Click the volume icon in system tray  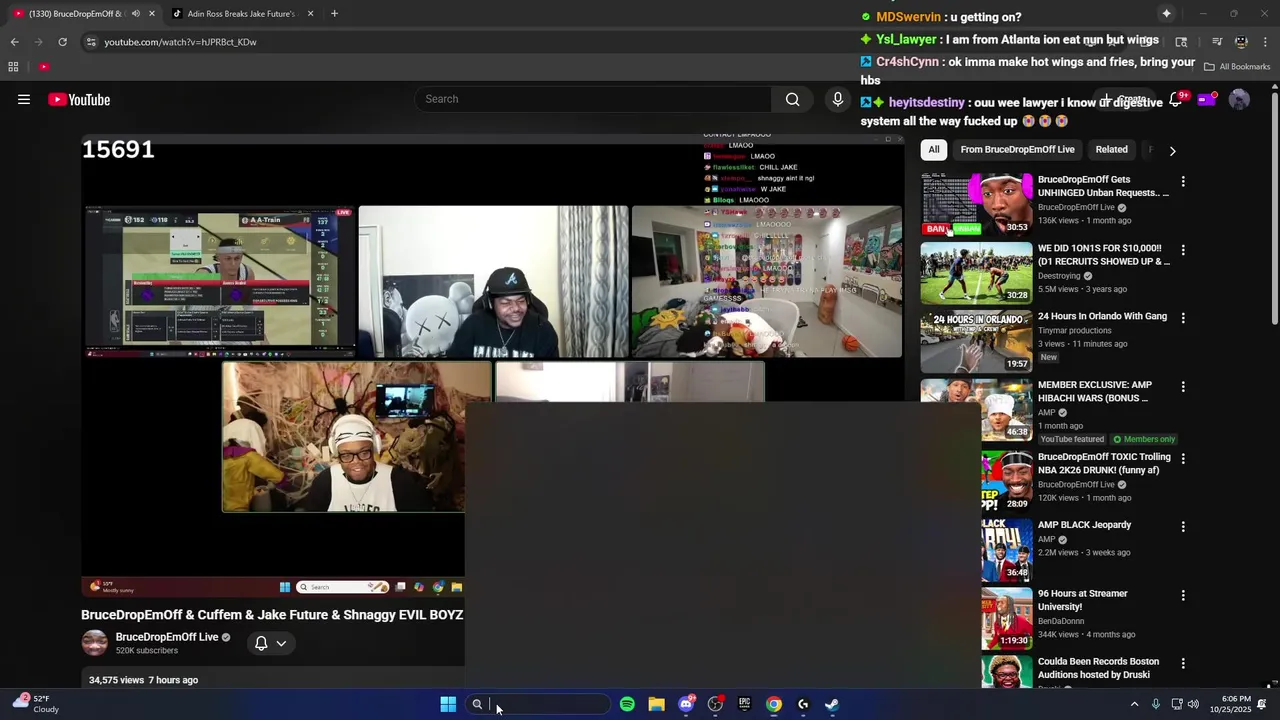coord(1193,704)
